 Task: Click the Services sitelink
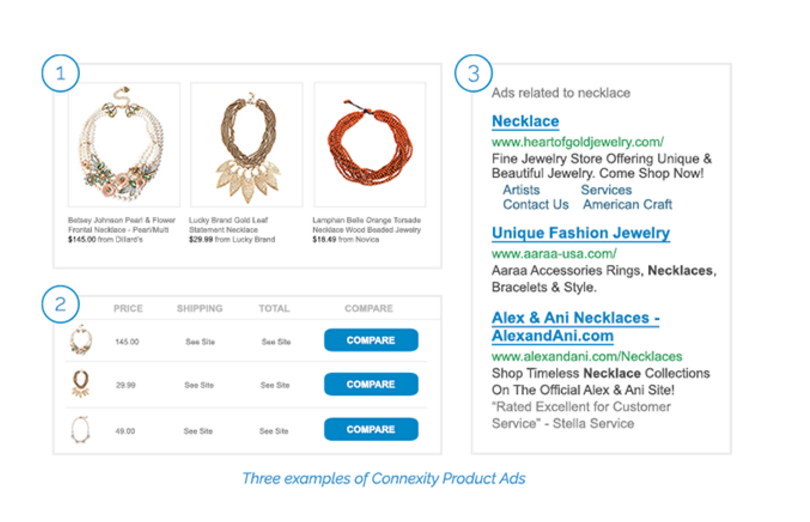tap(606, 190)
